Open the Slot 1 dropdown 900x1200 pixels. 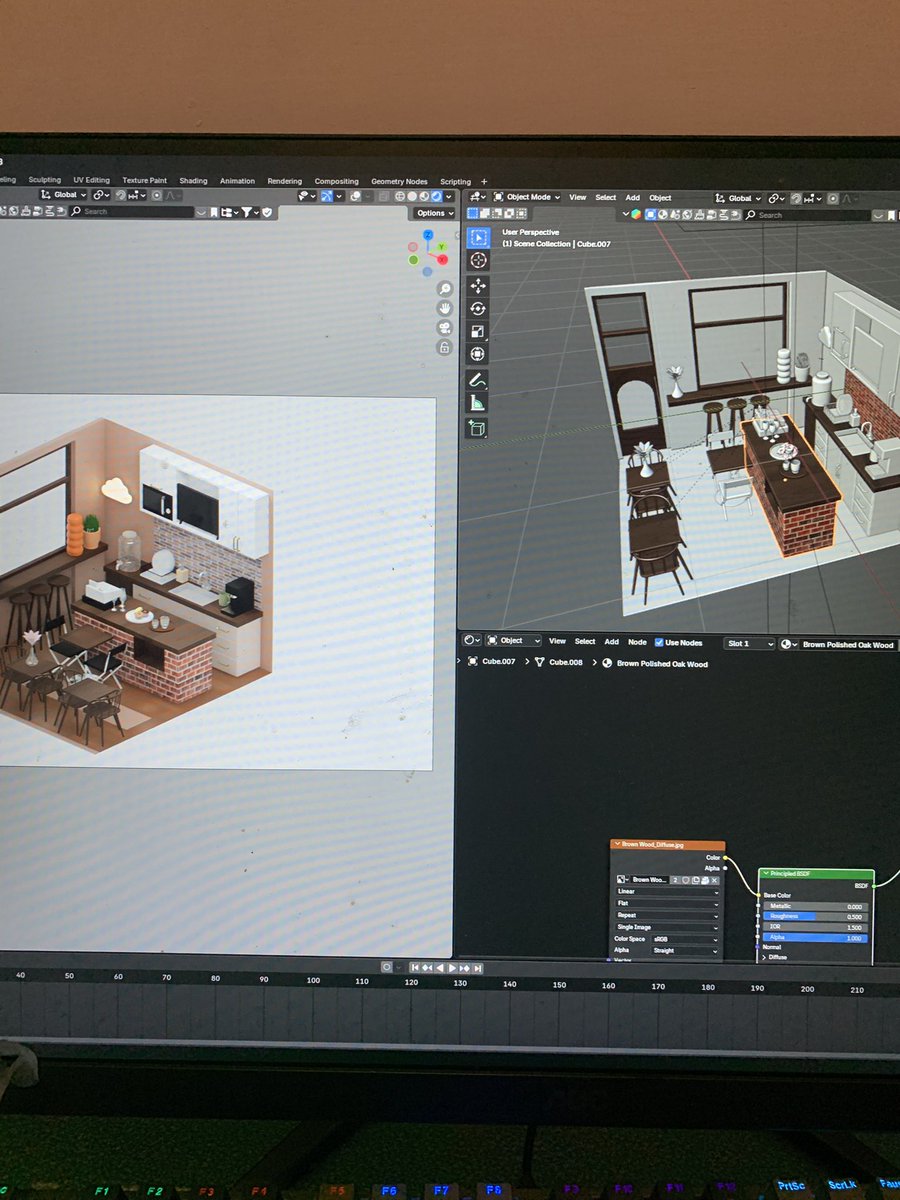750,644
